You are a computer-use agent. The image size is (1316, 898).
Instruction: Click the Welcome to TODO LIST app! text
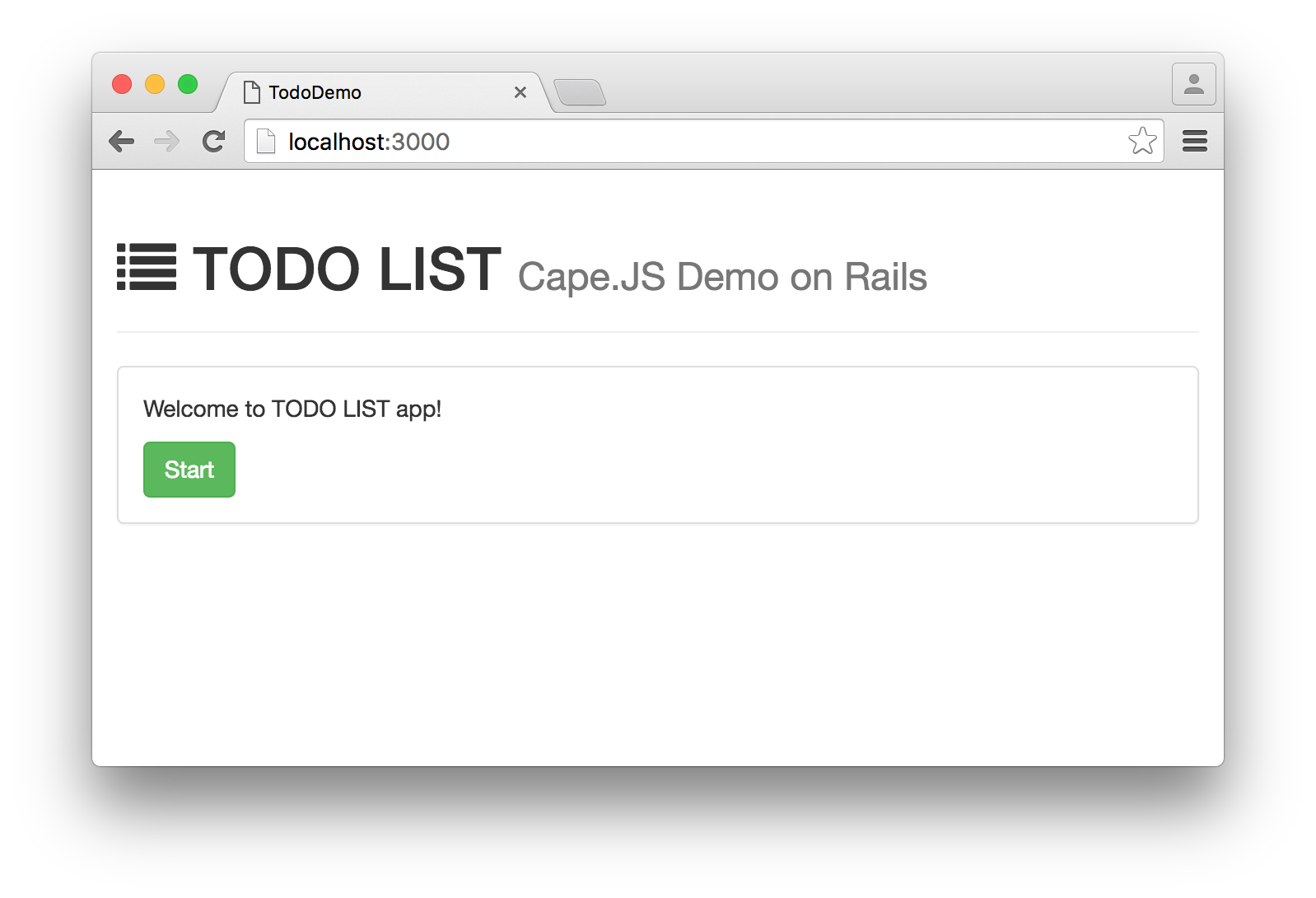[x=292, y=409]
